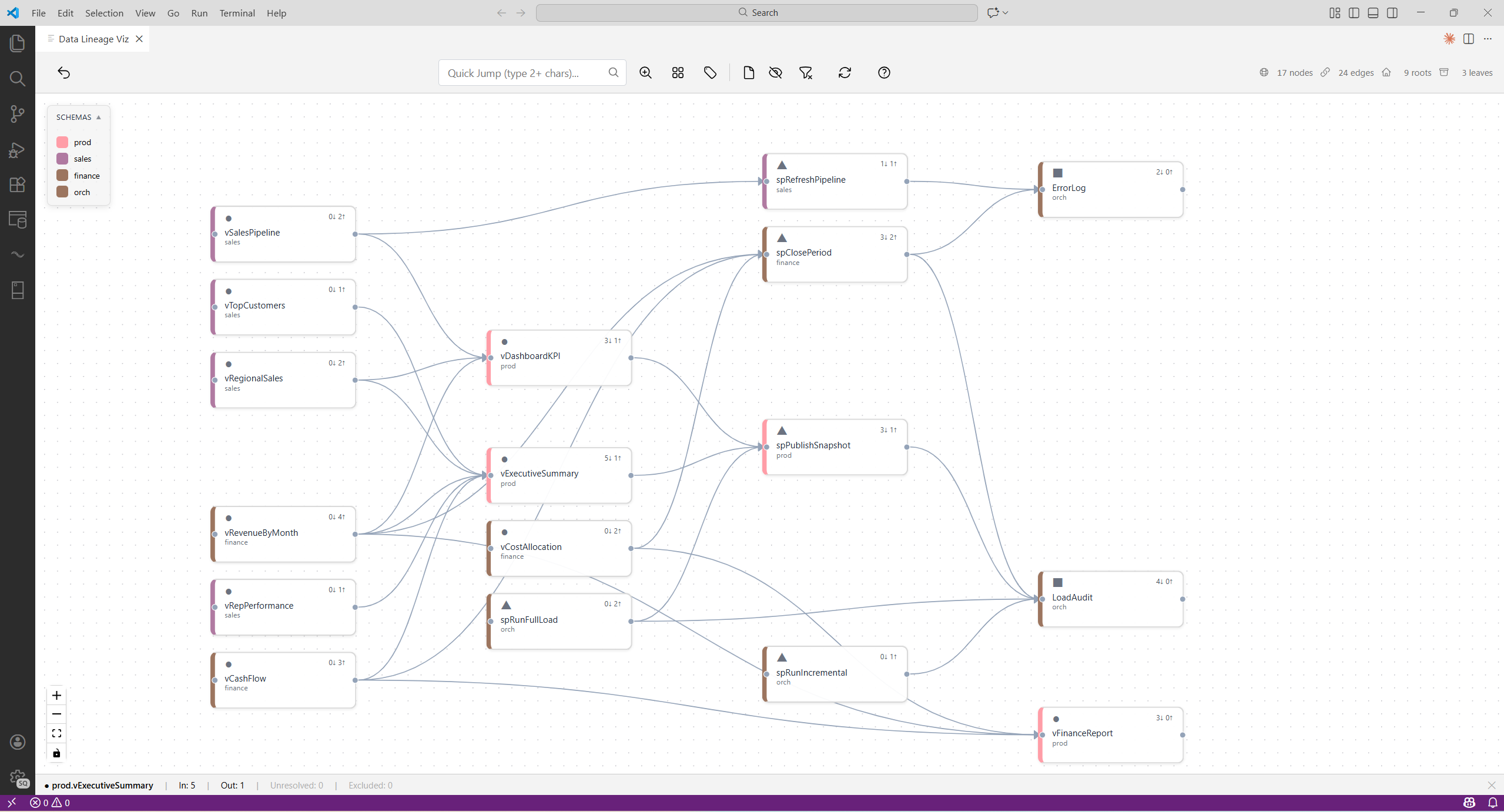Click the finance schema color swatch
Viewport: 1504px width, 812px height.
62,175
